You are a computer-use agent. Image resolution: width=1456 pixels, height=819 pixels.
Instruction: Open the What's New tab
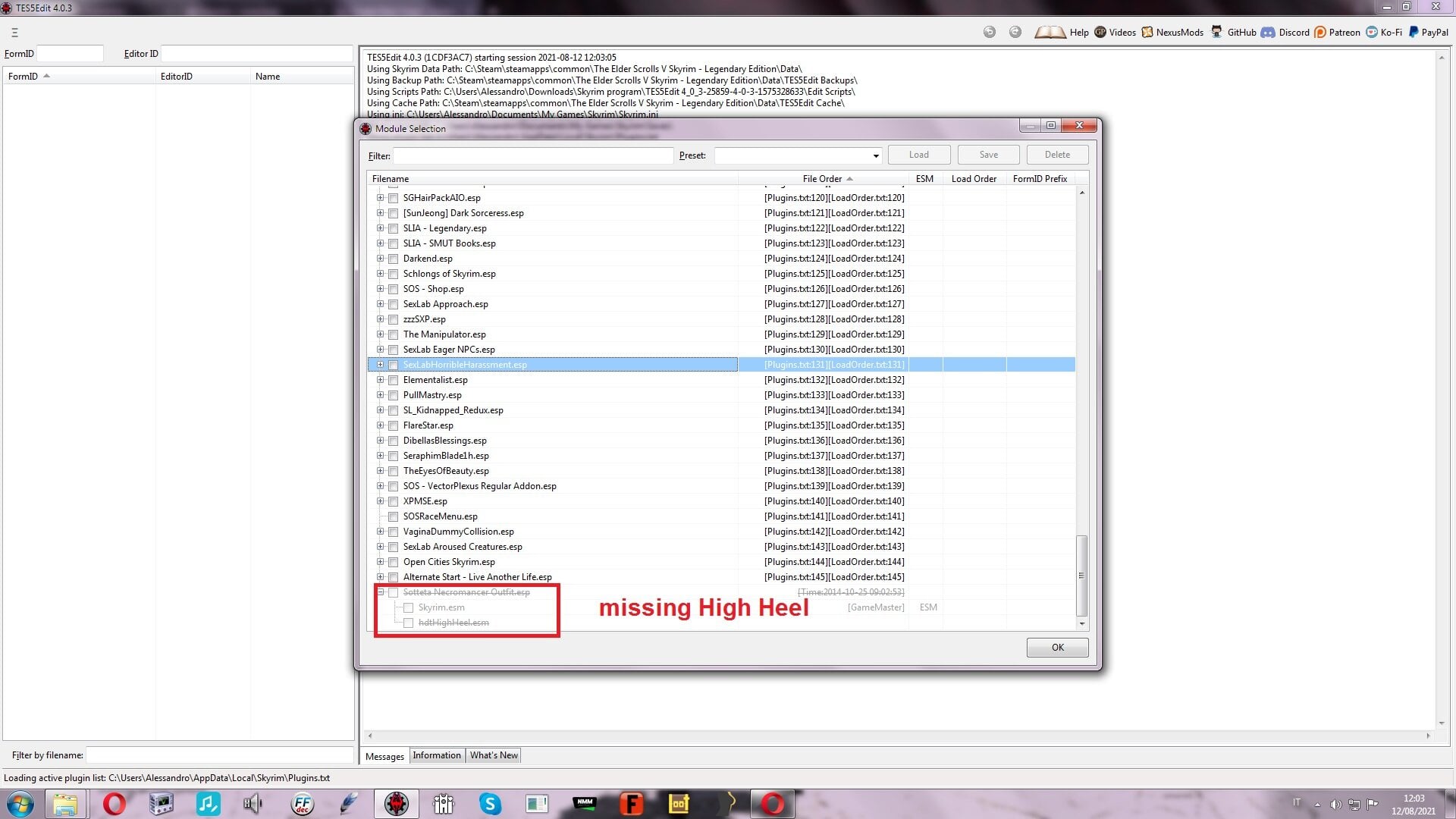tap(494, 755)
